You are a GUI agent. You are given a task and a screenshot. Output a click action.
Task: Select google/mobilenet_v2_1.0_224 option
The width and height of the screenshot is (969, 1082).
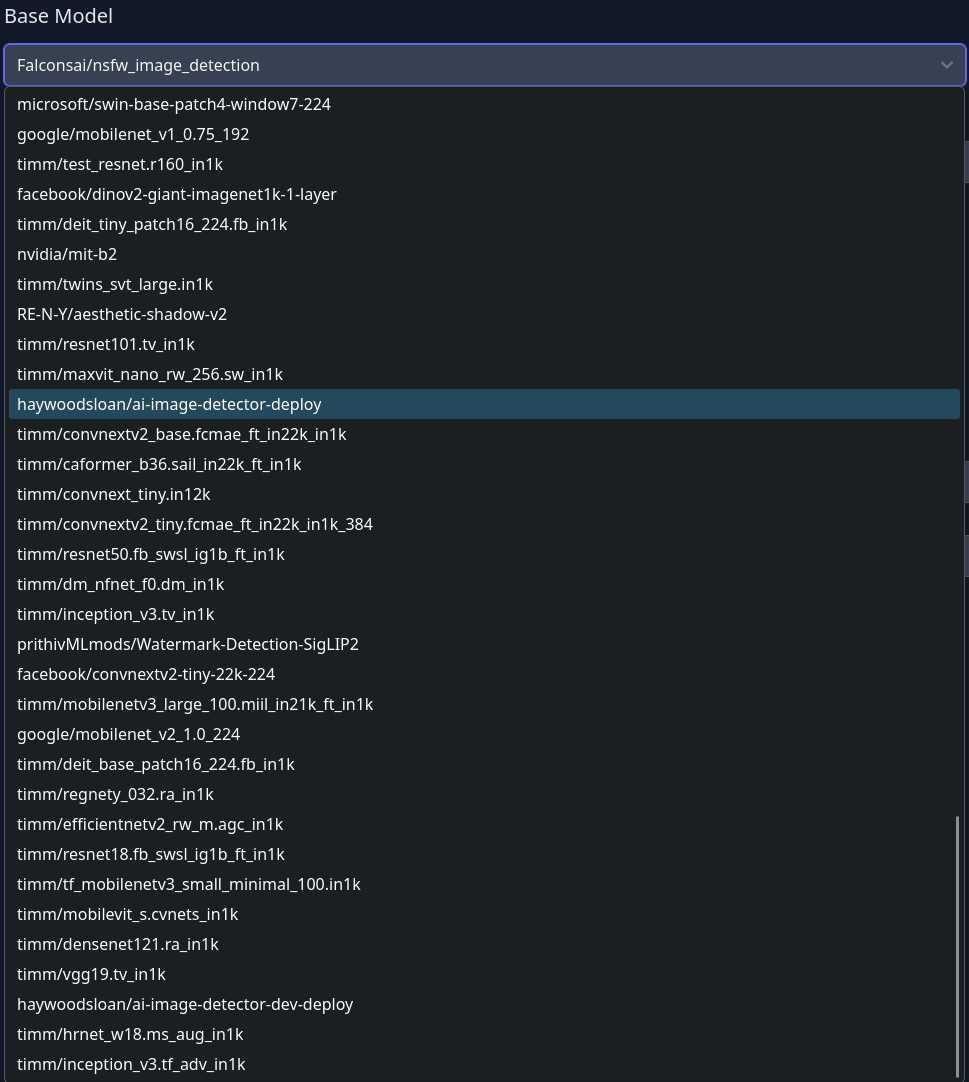484,734
